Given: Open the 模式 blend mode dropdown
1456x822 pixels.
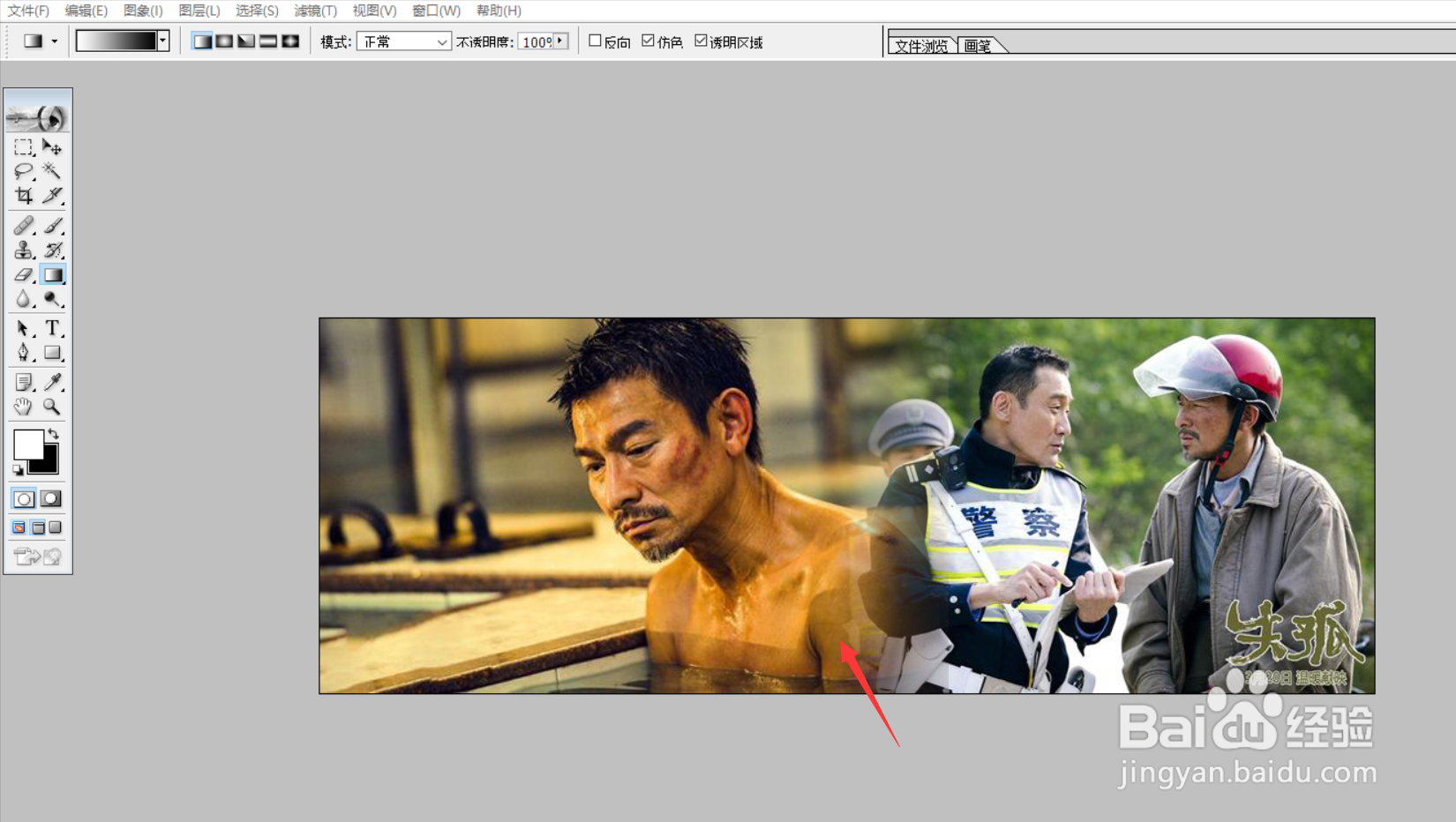Looking at the screenshot, I should pos(403,41).
